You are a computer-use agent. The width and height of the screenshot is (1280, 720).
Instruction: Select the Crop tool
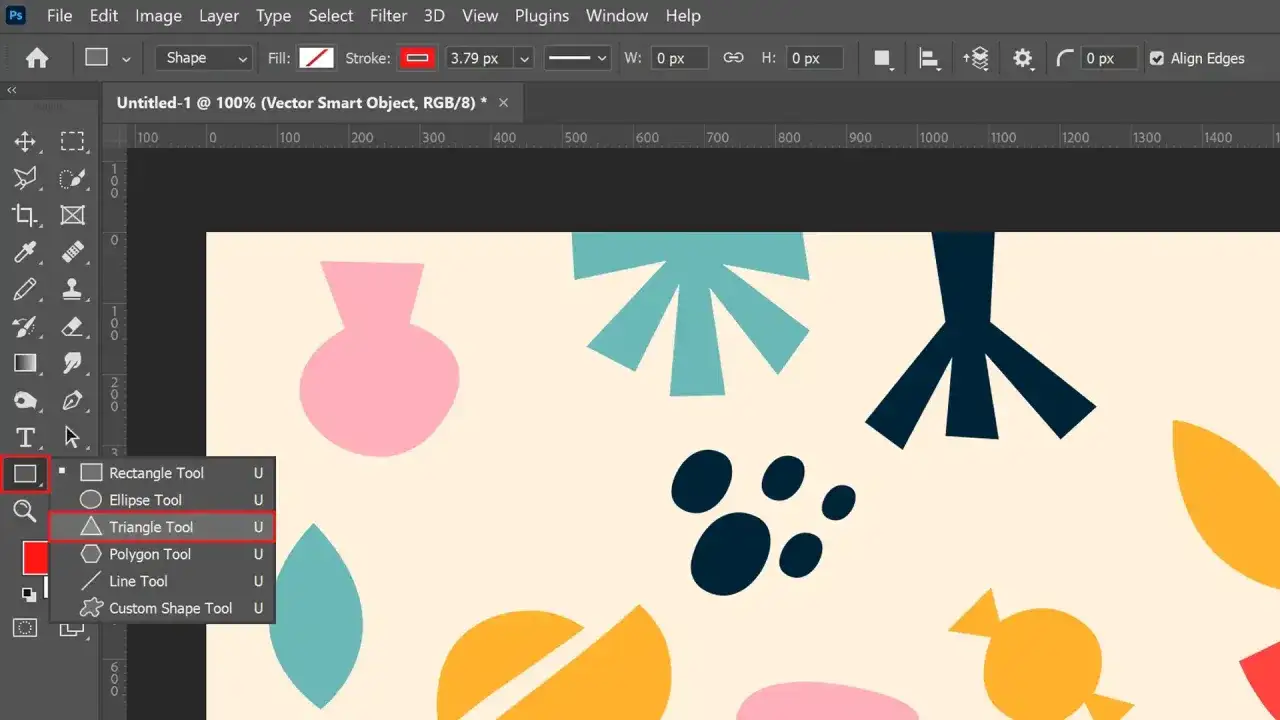[x=25, y=215]
